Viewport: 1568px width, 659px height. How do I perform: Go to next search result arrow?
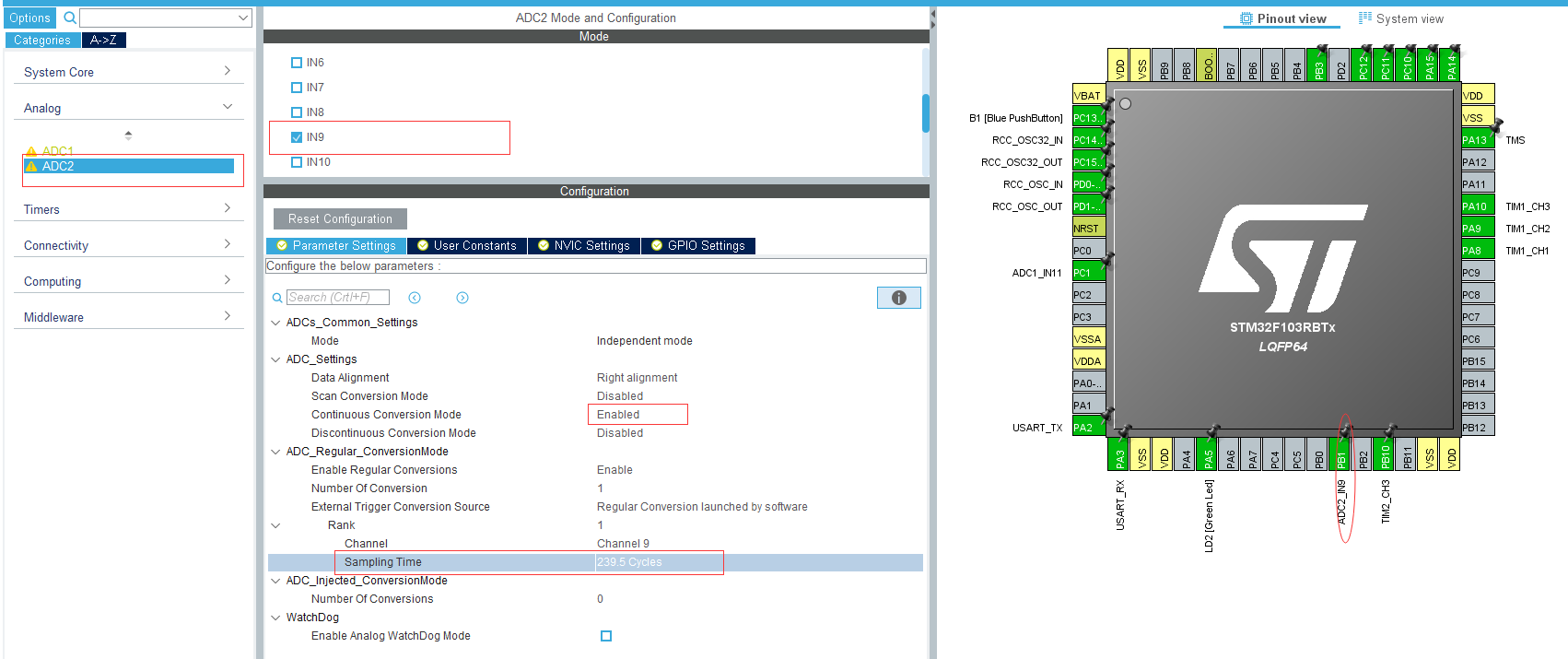[x=462, y=298]
